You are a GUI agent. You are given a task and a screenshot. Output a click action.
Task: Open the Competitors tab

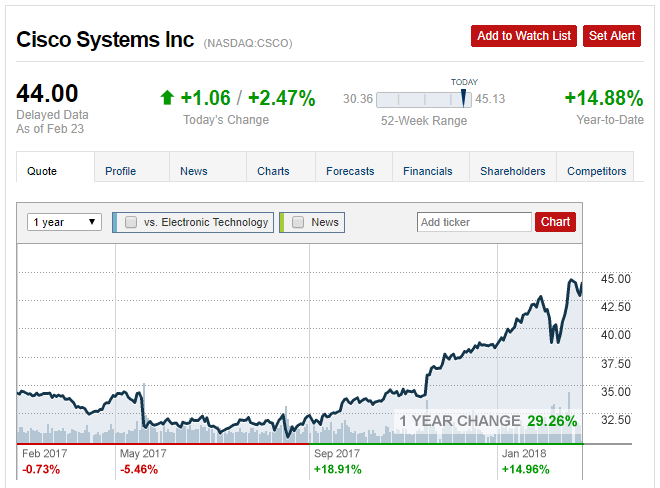pos(595,167)
